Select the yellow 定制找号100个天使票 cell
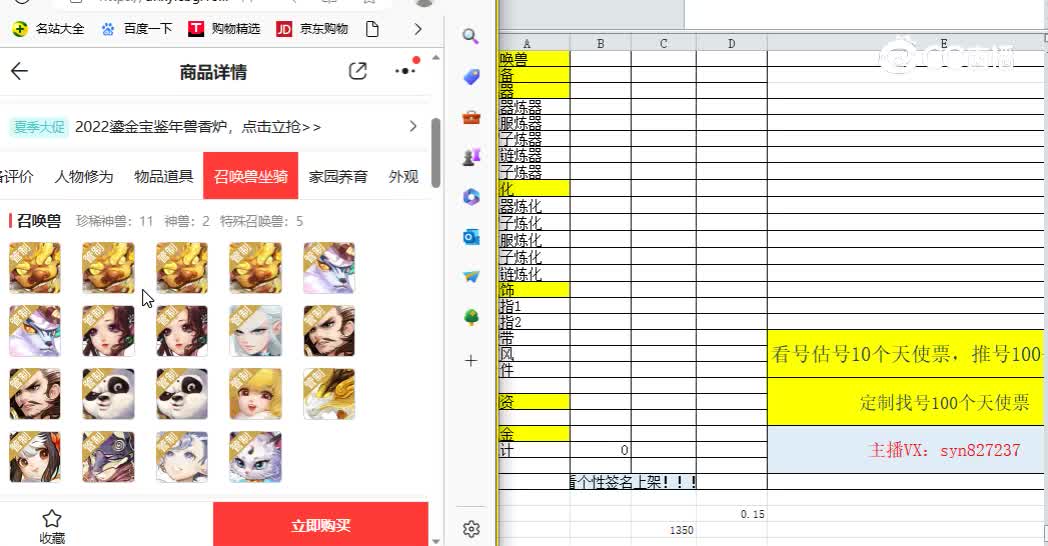The image size is (1048, 546). pyautogui.click(x=906, y=402)
